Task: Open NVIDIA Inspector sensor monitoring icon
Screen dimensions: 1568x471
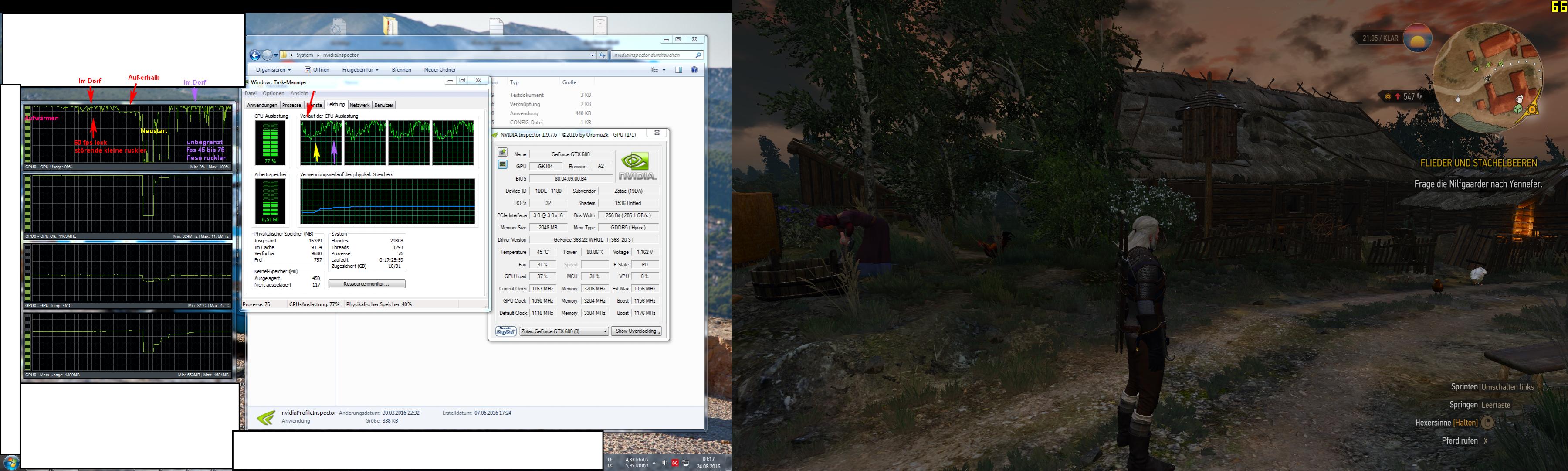Action: 502,164
